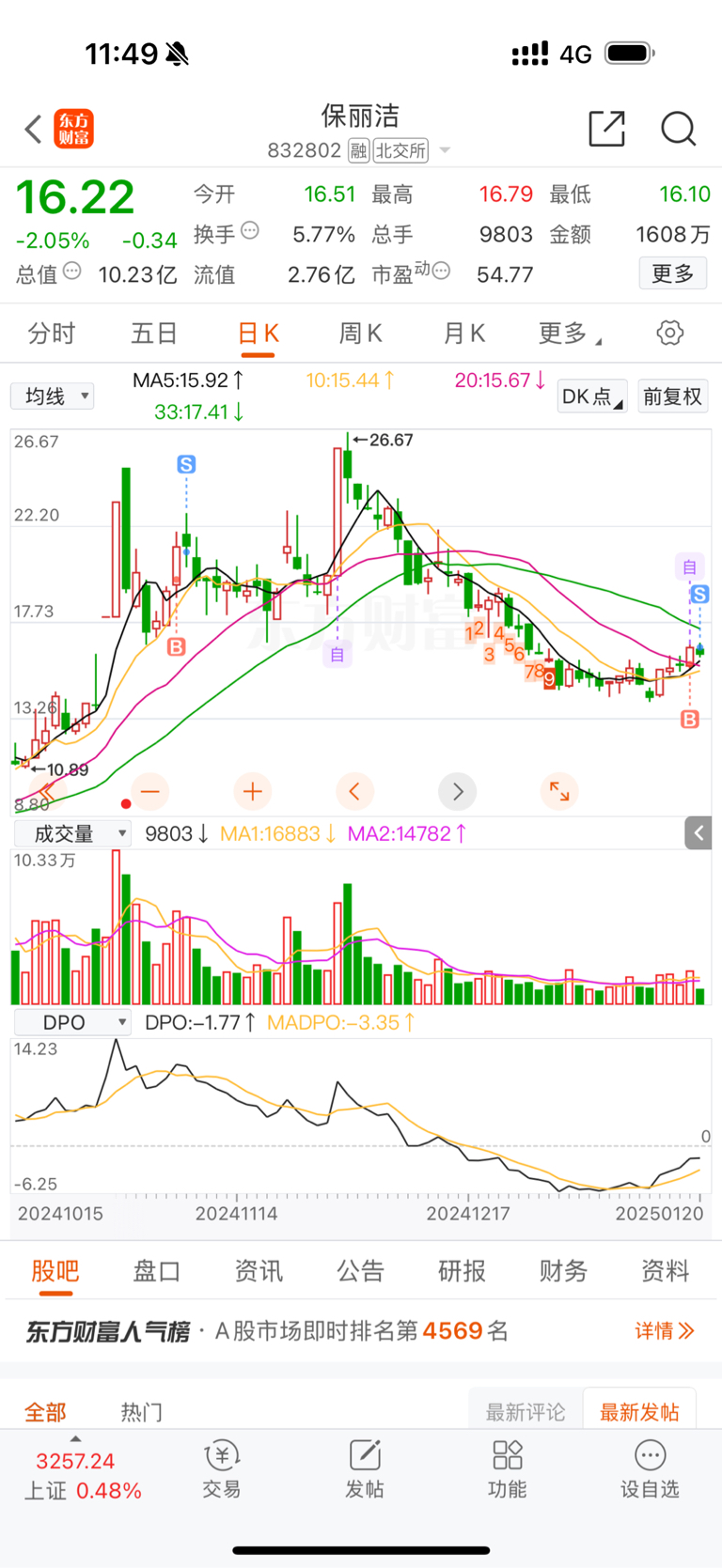Tap MA1:16883 volume average label
722x1568 pixels.
(277, 833)
